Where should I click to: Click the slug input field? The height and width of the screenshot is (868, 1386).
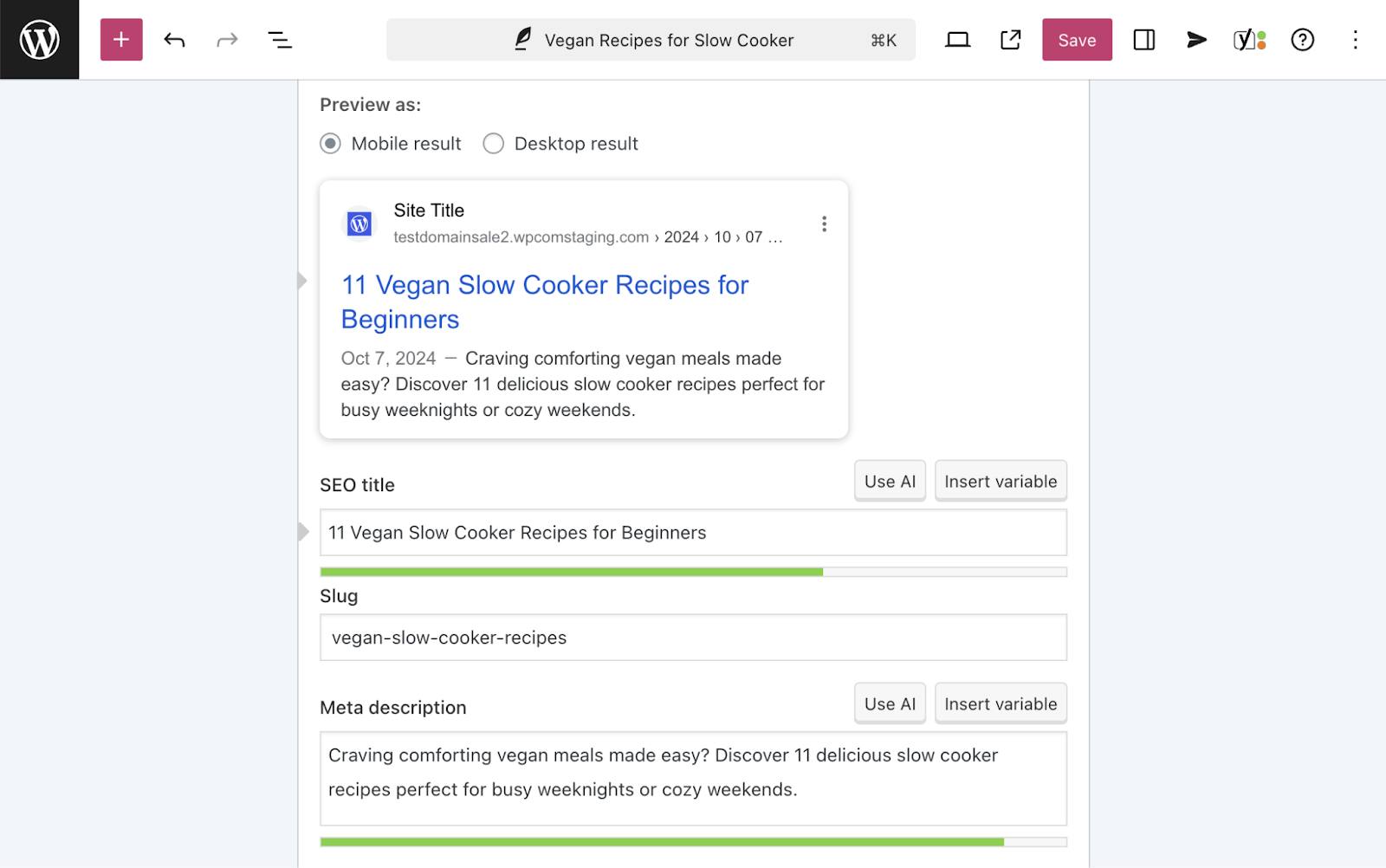[693, 638]
